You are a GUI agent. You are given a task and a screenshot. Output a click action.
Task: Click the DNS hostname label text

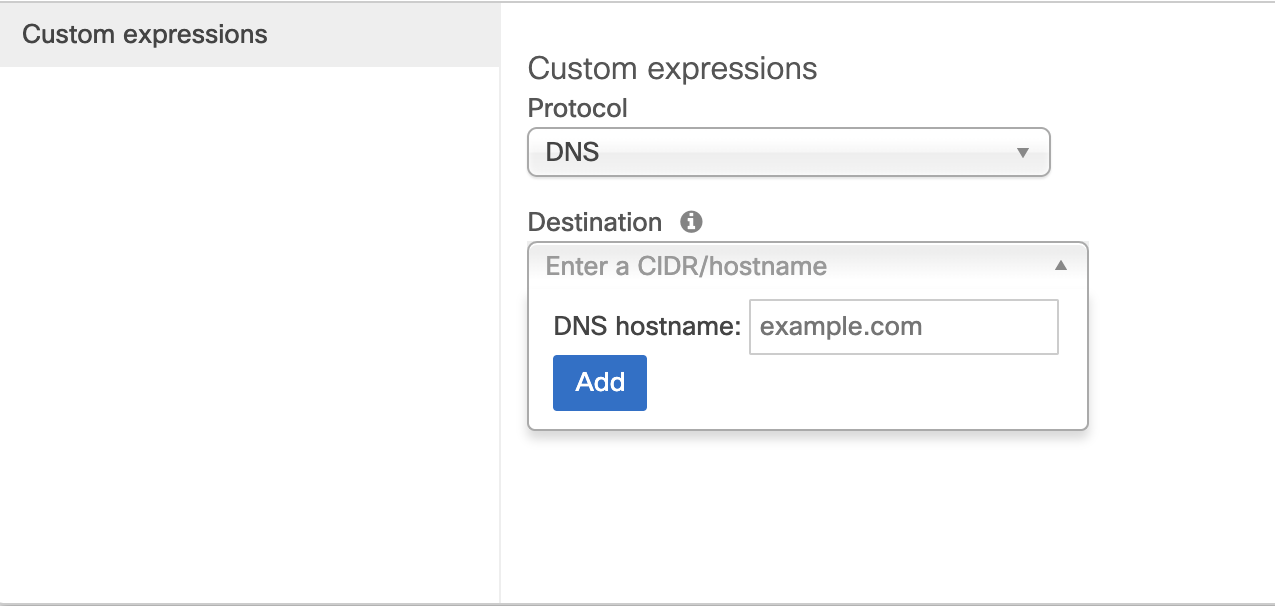[646, 327]
